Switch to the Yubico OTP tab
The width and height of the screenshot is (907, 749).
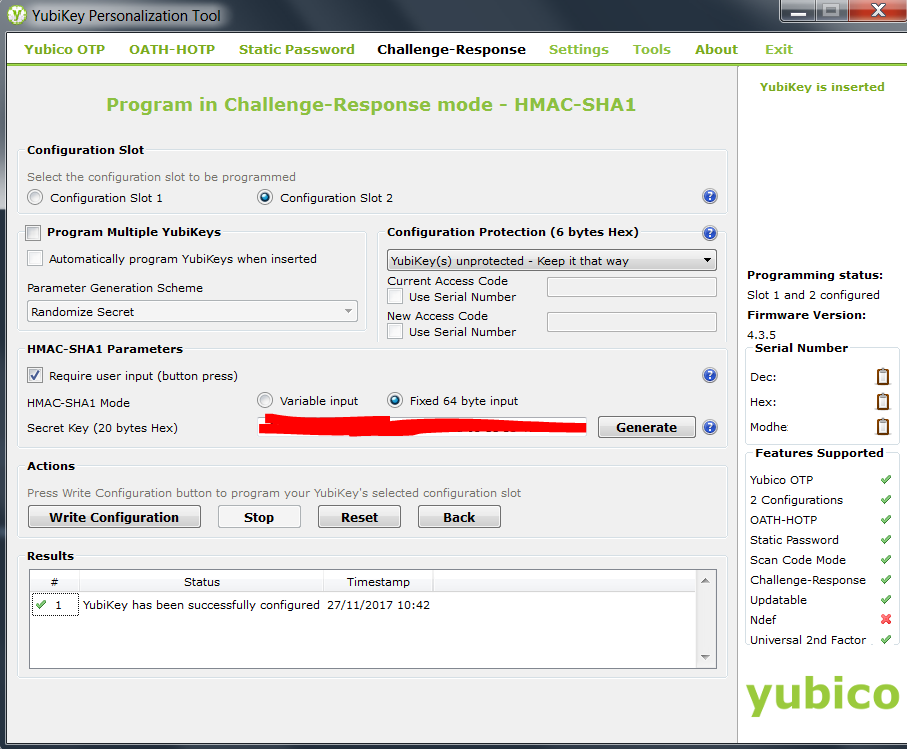point(64,49)
